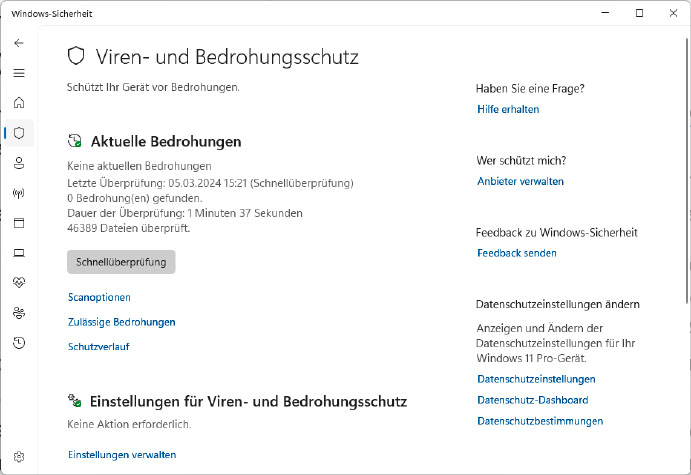The height and width of the screenshot is (475, 691).
Task: Close the Windows-Sicherheit window
Action: click(x=673, y=13)
